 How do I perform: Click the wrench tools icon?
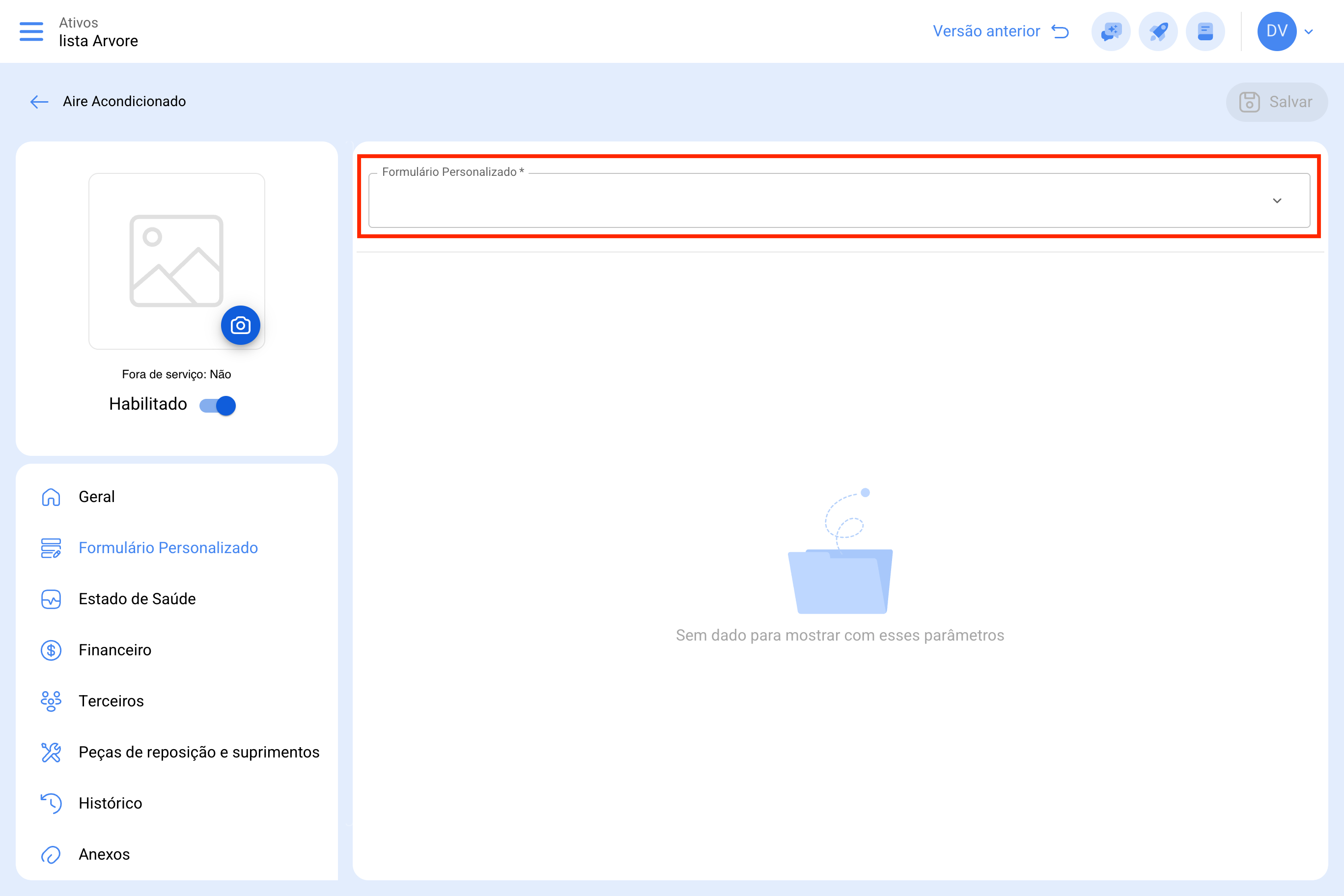click(51, 752)
